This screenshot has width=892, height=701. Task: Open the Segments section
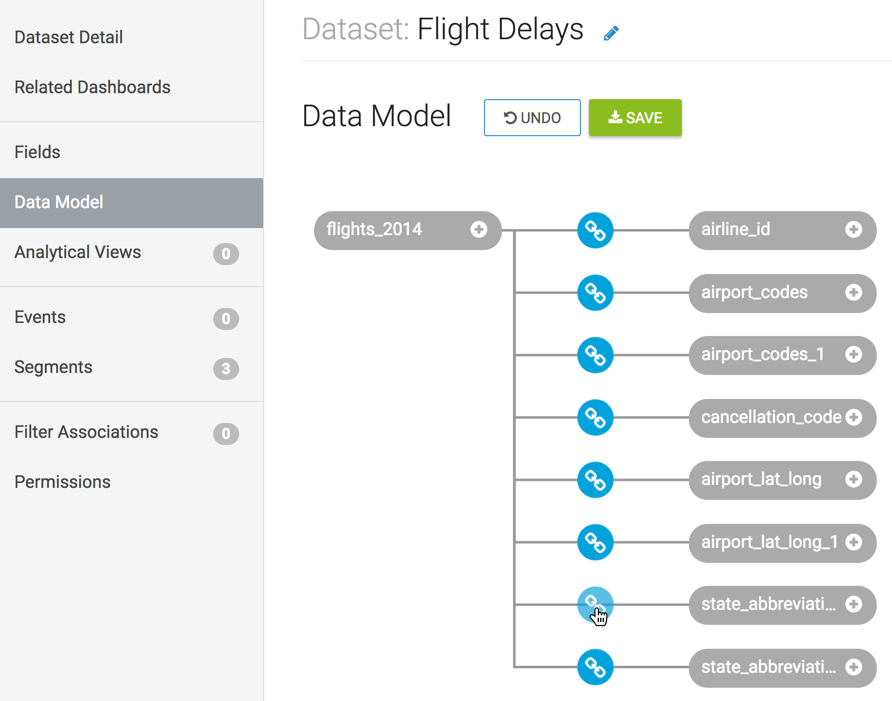pos(53,367)
